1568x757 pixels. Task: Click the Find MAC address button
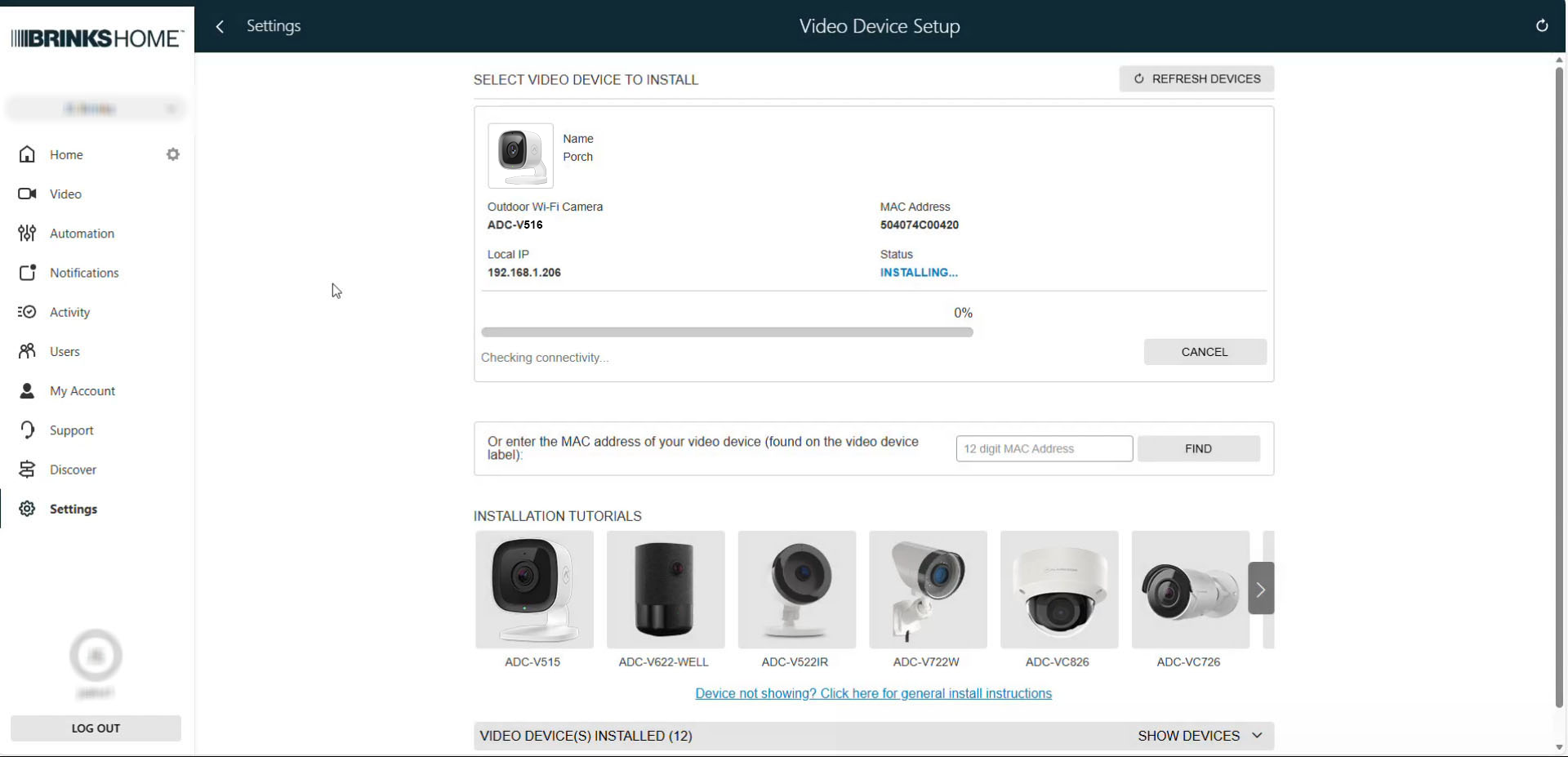[x=1198, y=448]
